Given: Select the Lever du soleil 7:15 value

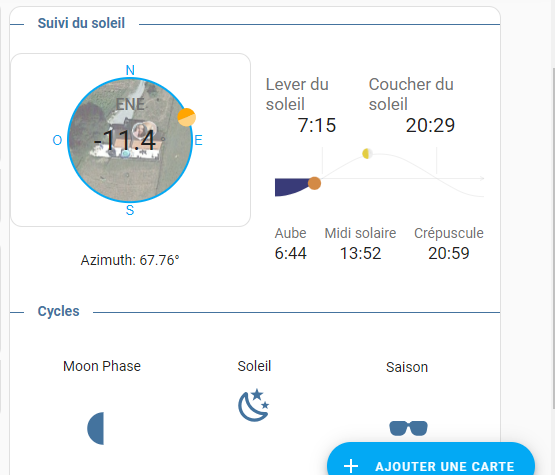Looking at the screenshot, I should click(316, 125).
